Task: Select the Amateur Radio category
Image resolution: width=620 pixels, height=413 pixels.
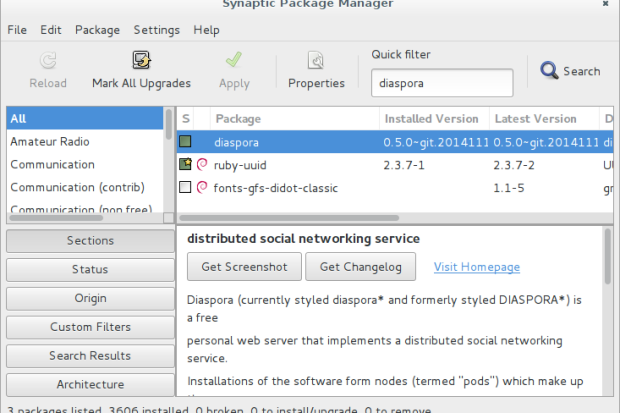Action: tap(85, 141)
